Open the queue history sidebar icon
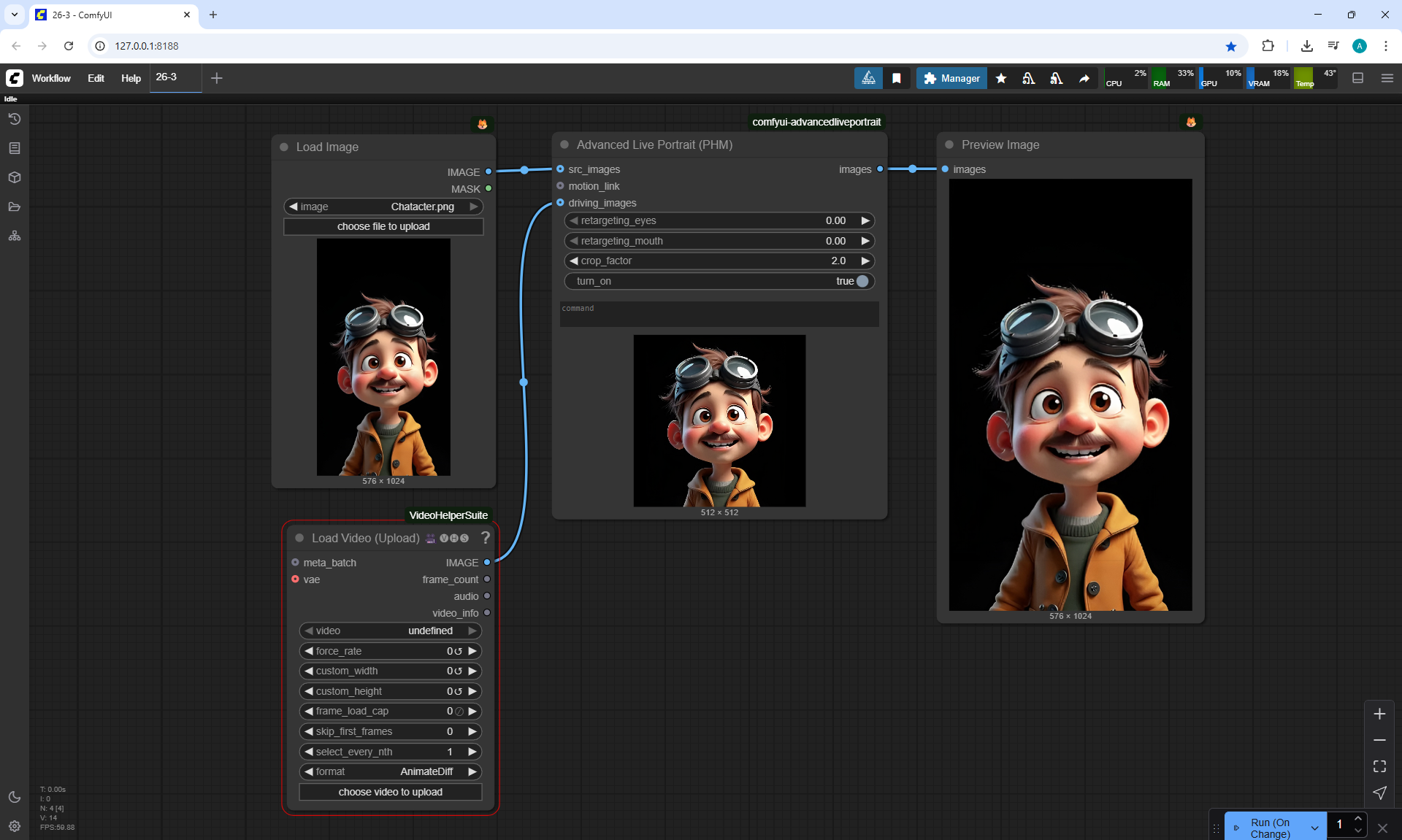Viewport: 1402px width, 840px height. (14, 119)
